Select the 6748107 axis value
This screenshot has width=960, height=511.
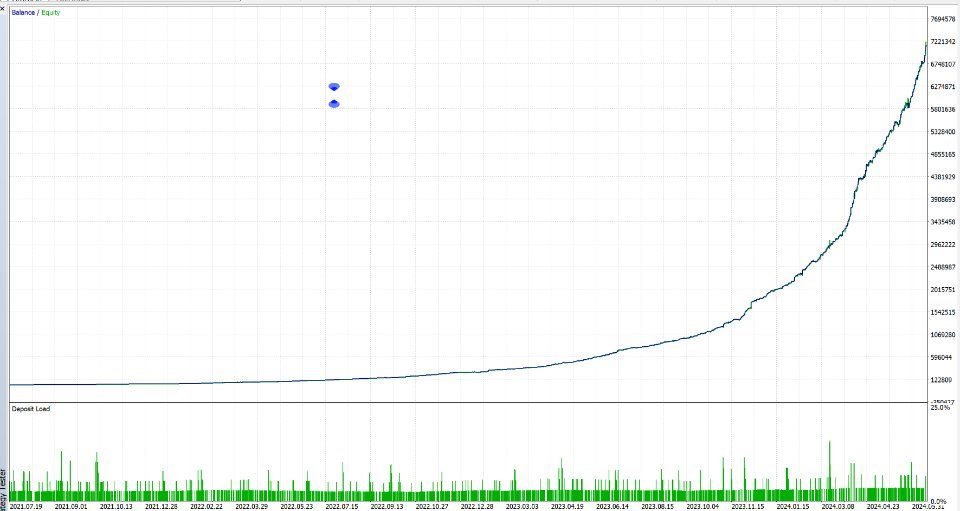point(943,64)
